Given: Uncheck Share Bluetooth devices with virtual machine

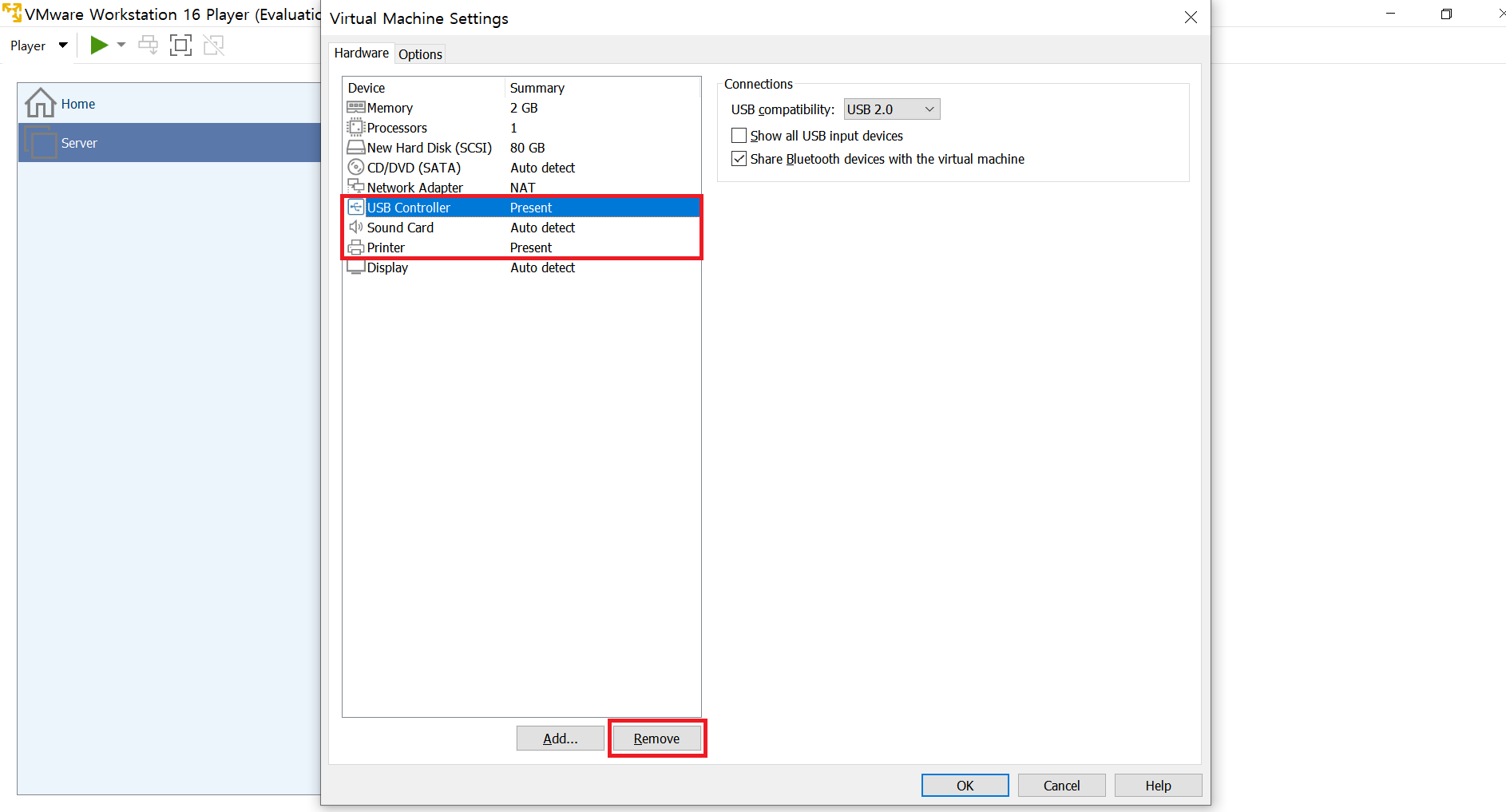Looking at the screenshot, I should [x=739, y=159].
